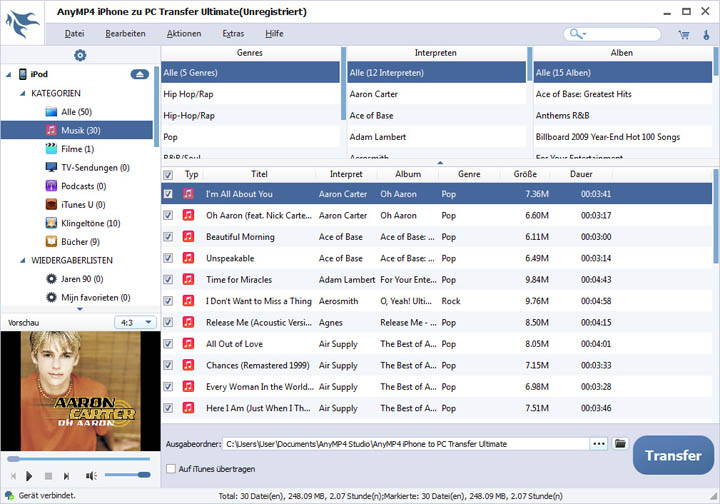The width and height of the screenshot is (720, 504).
Task: Enable Auf iTunes übertragen checkbox
Action: coord(171,469)
